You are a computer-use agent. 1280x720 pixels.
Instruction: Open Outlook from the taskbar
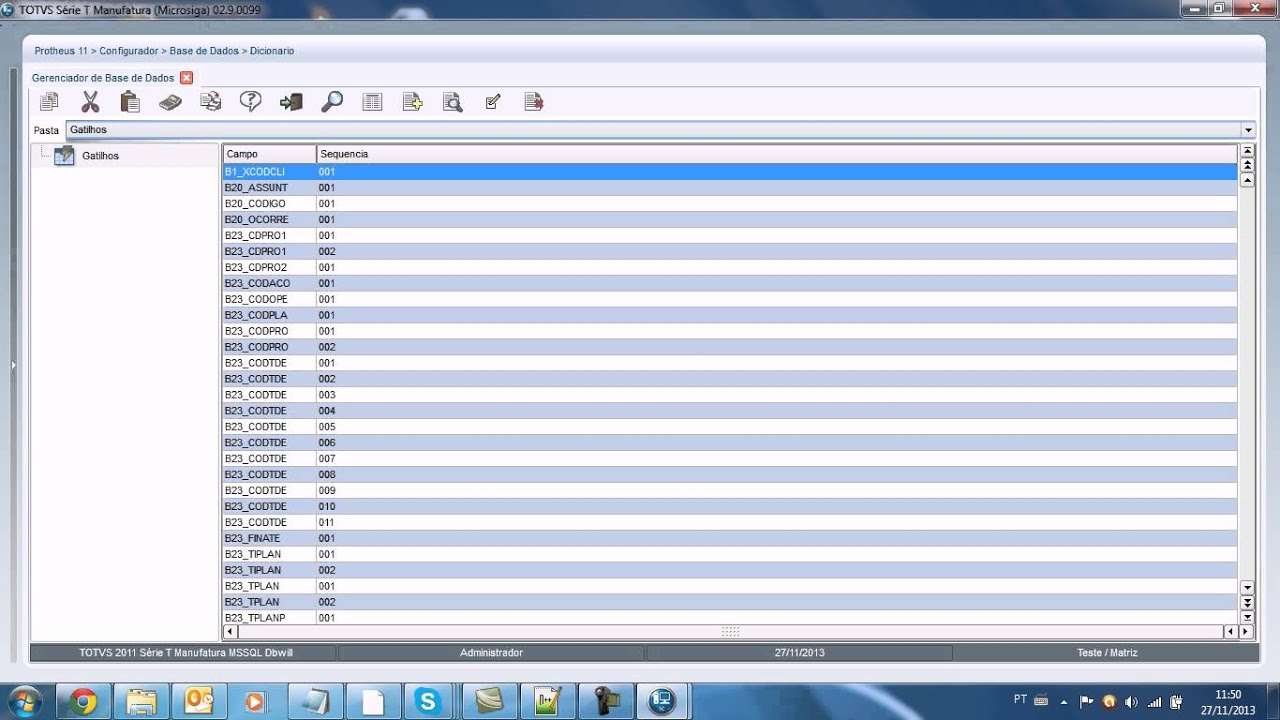(x=199, y=701)
